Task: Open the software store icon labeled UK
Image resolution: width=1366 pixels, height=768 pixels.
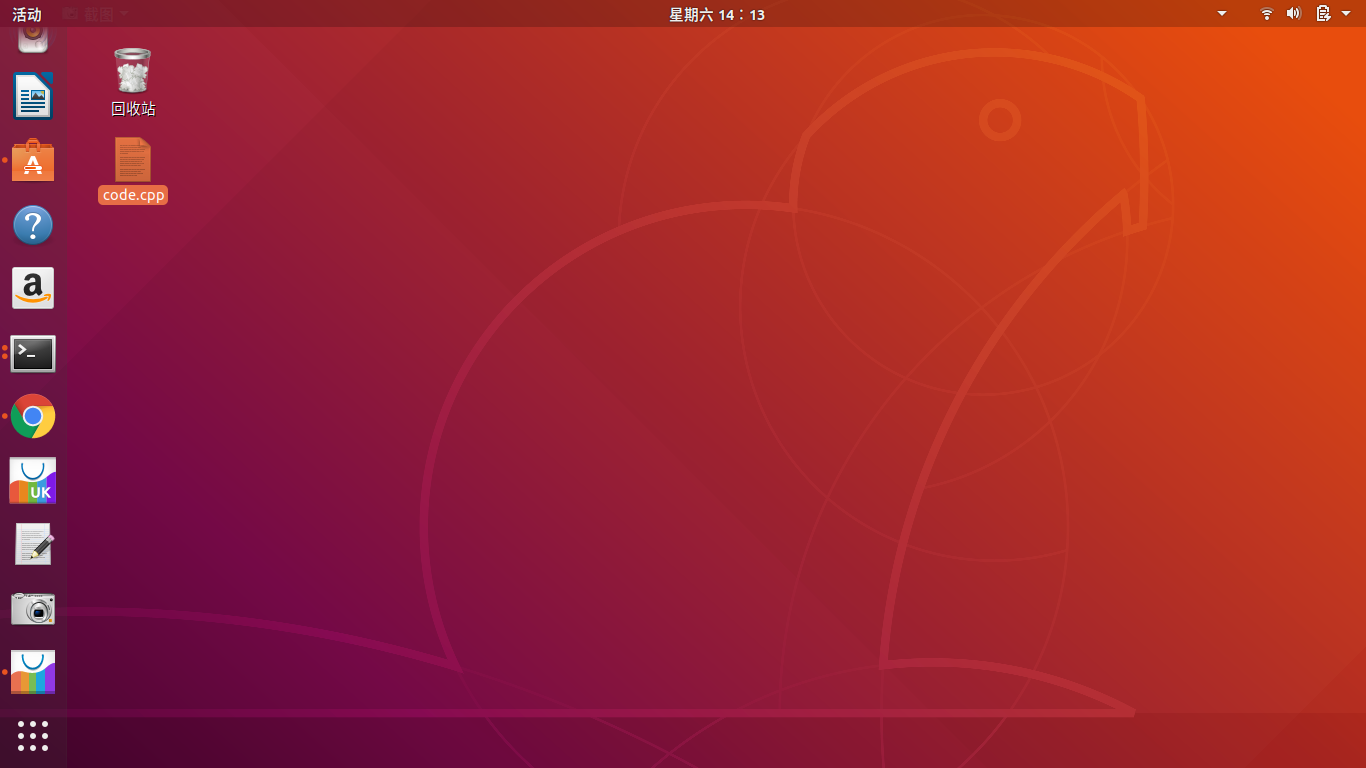Action: click(33, 481)
